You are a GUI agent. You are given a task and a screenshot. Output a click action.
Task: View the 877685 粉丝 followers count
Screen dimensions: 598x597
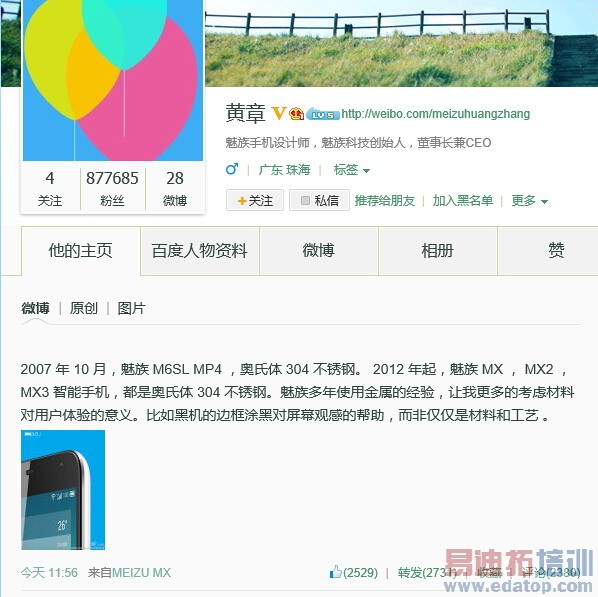click(112, 188)
